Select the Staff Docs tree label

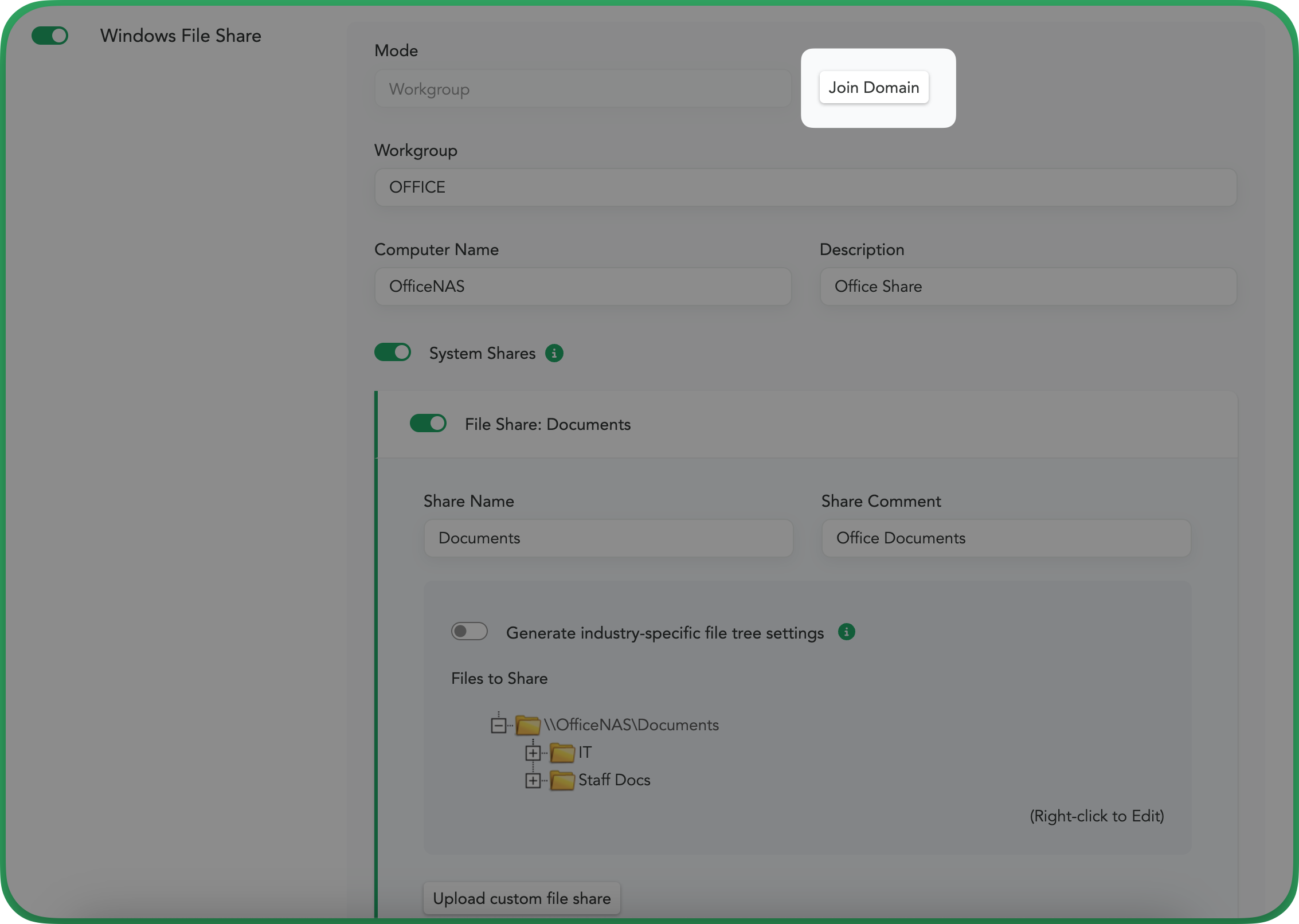[615, 780]
